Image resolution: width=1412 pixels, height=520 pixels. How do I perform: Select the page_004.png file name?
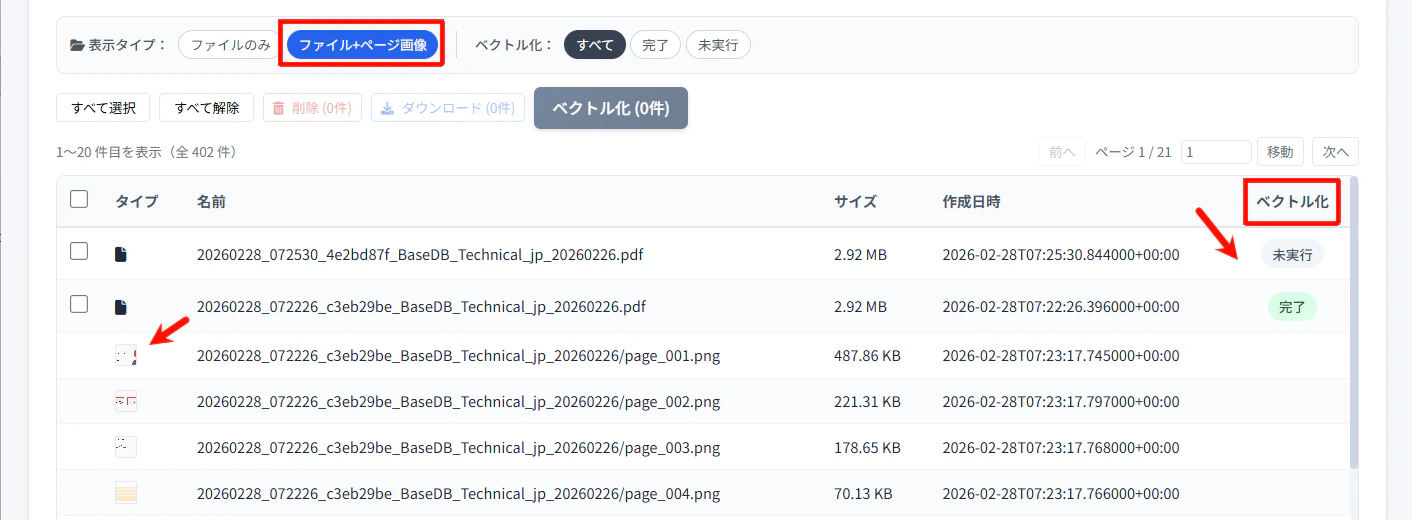pyautogui.click(x=459, y=493)
